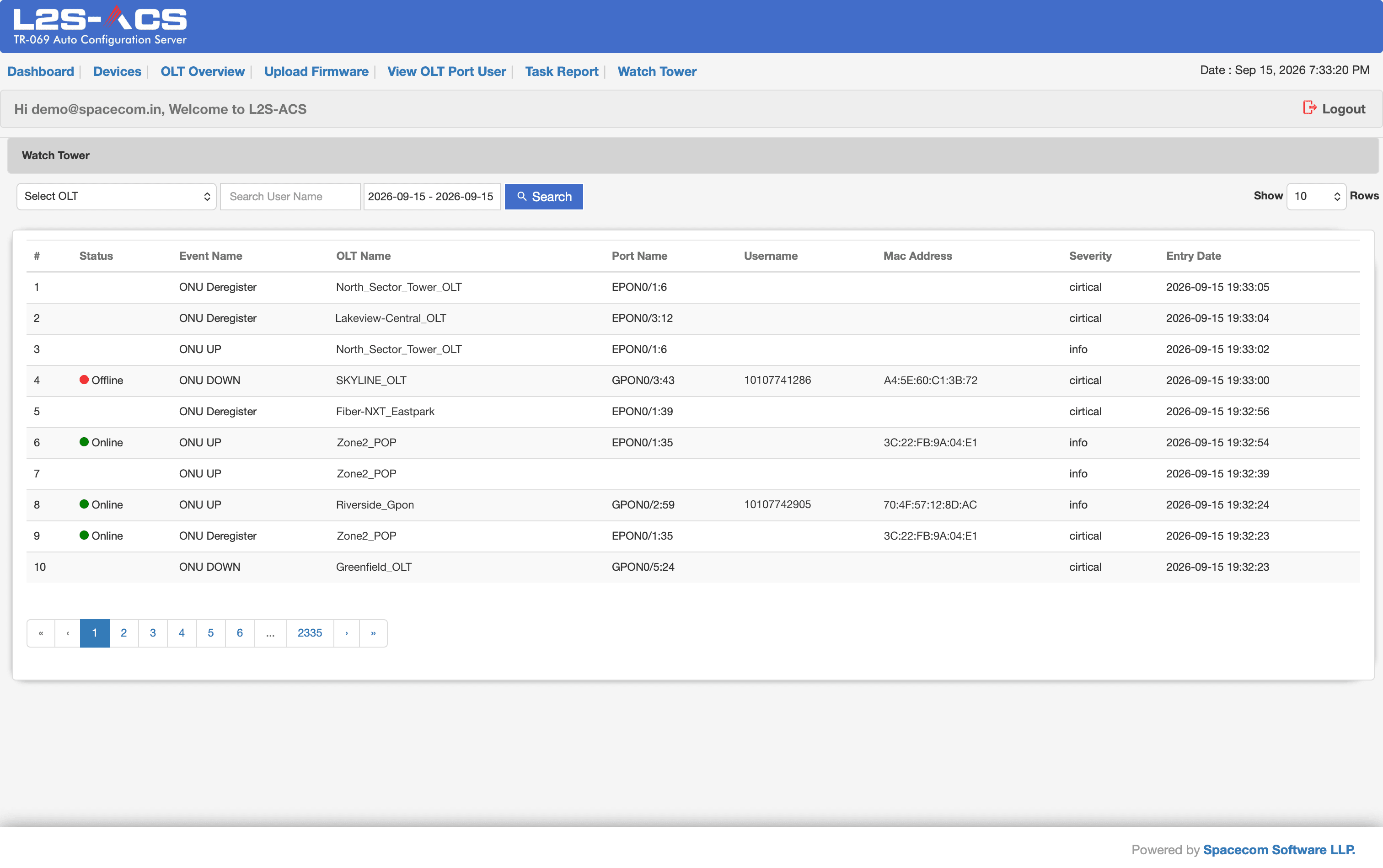Screen dimensions: 1383x868
Task: Click the date range field
Action: point(432,196)
